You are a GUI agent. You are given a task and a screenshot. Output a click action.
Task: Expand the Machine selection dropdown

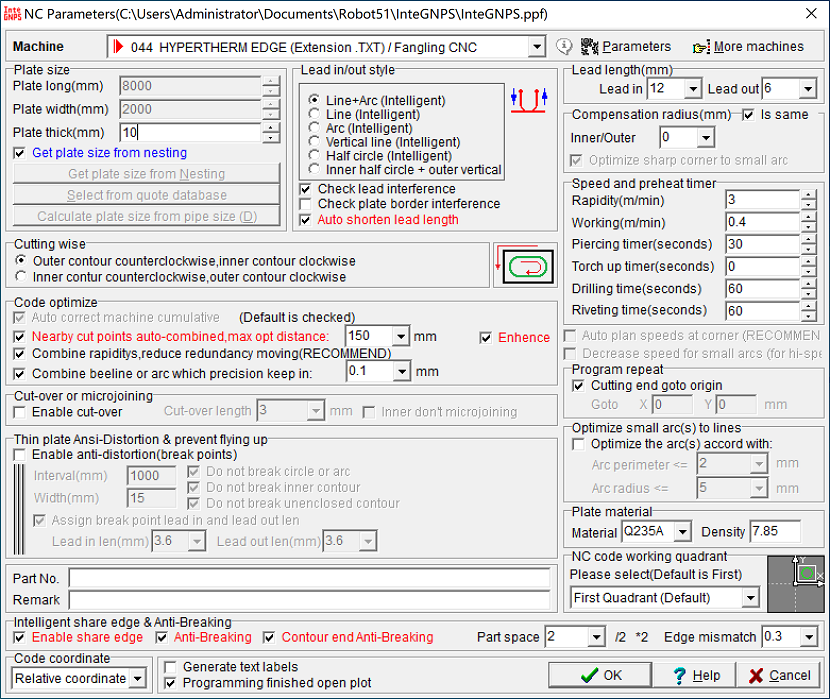point(536,47)
